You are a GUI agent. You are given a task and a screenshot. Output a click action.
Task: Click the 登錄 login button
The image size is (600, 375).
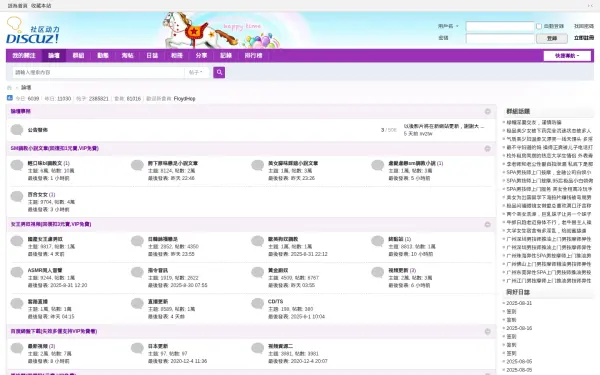[551, 38]
